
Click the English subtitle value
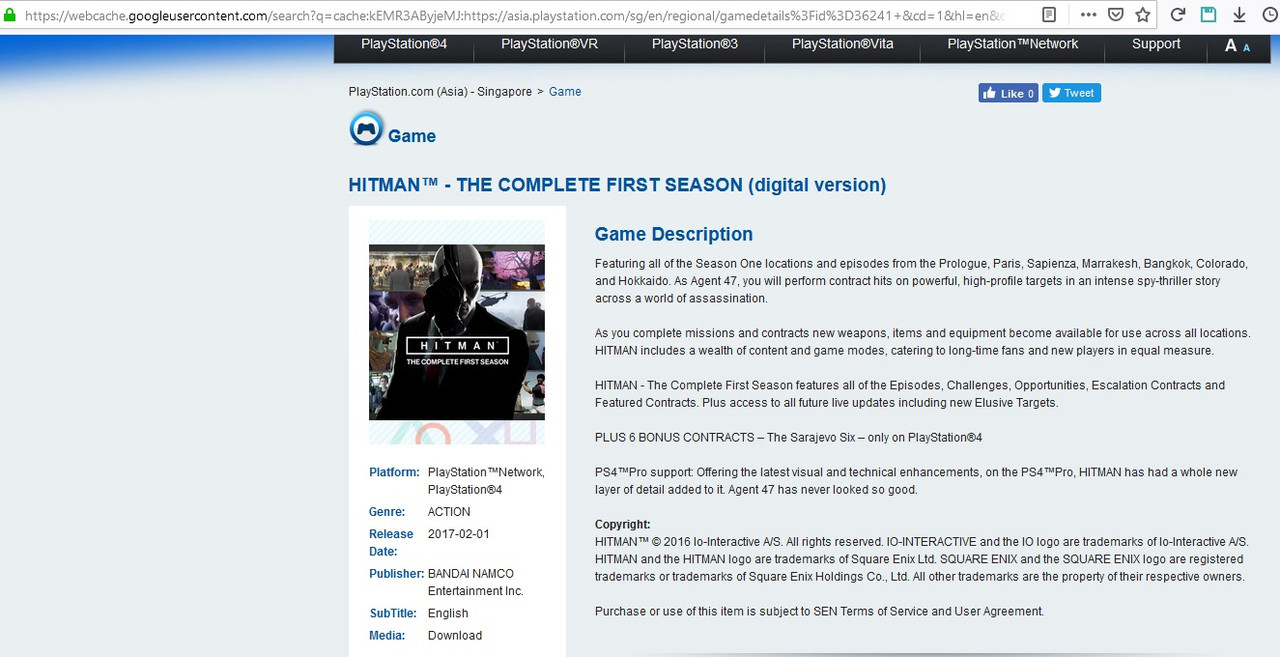pos(448,614)
